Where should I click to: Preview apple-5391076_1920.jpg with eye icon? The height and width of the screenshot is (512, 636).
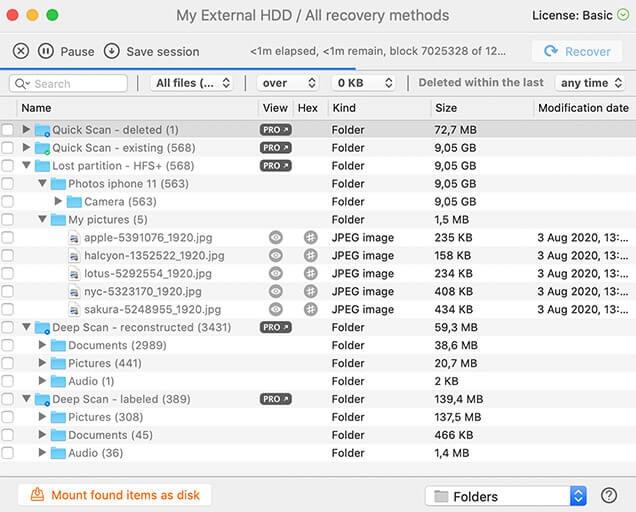tap(276, 237)
